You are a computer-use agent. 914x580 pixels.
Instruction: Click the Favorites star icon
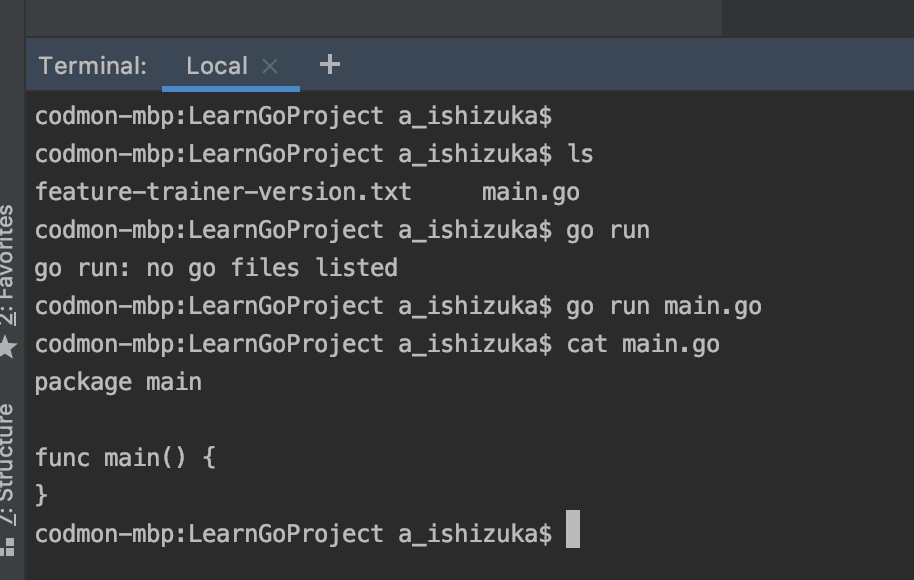tap(8, 347)
